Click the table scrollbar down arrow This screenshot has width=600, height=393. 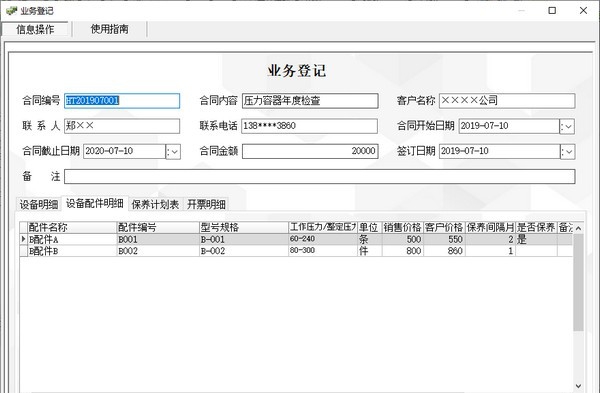point(579,386)
